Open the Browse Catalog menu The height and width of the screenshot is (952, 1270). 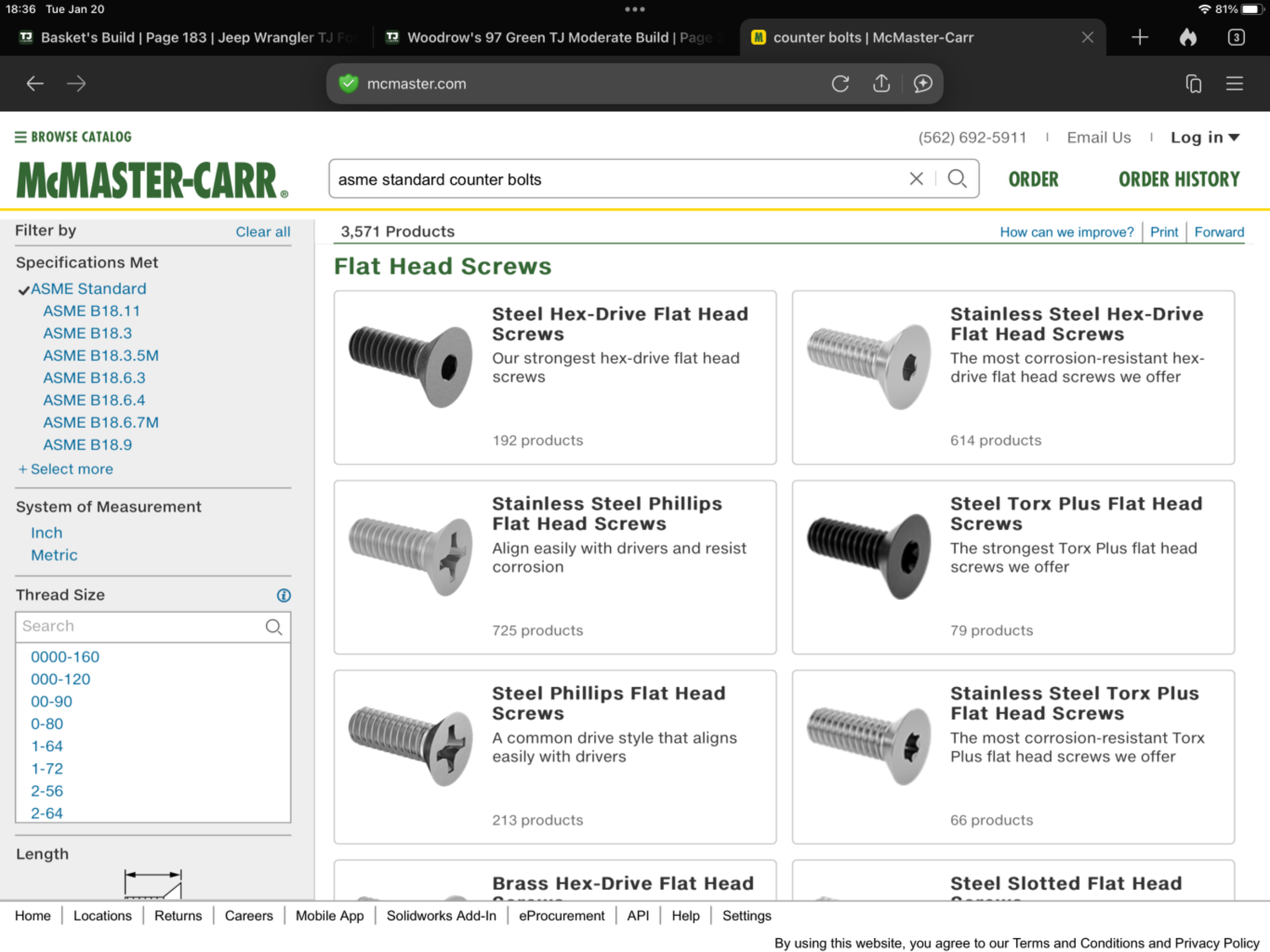coord(73,137)
